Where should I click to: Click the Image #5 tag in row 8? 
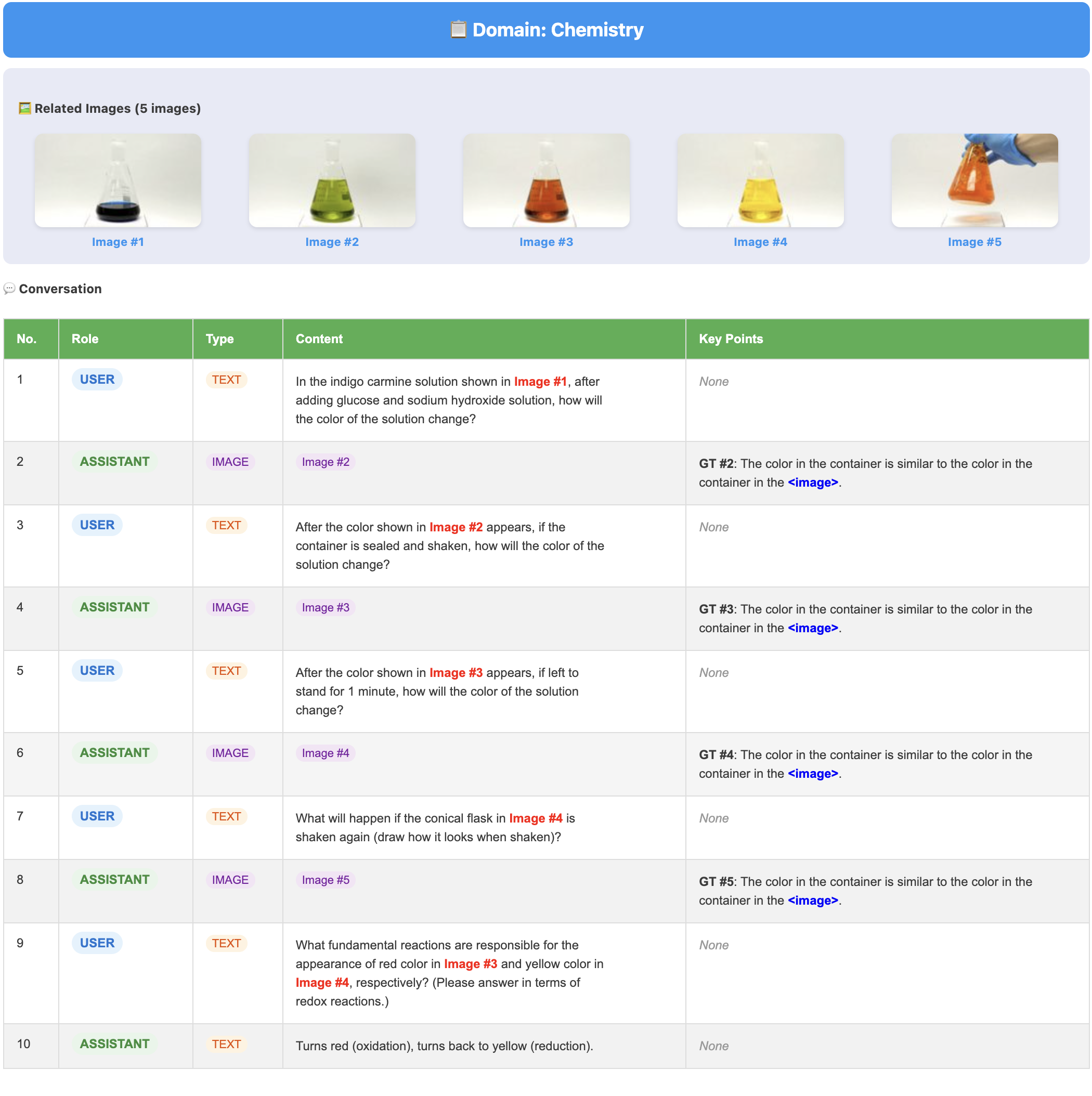click(326, 880)
